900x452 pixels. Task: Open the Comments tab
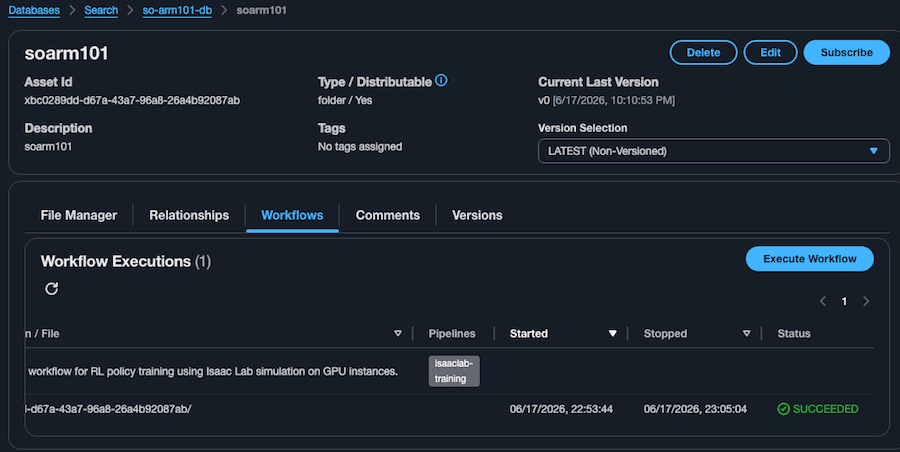[x=387, y=215]
